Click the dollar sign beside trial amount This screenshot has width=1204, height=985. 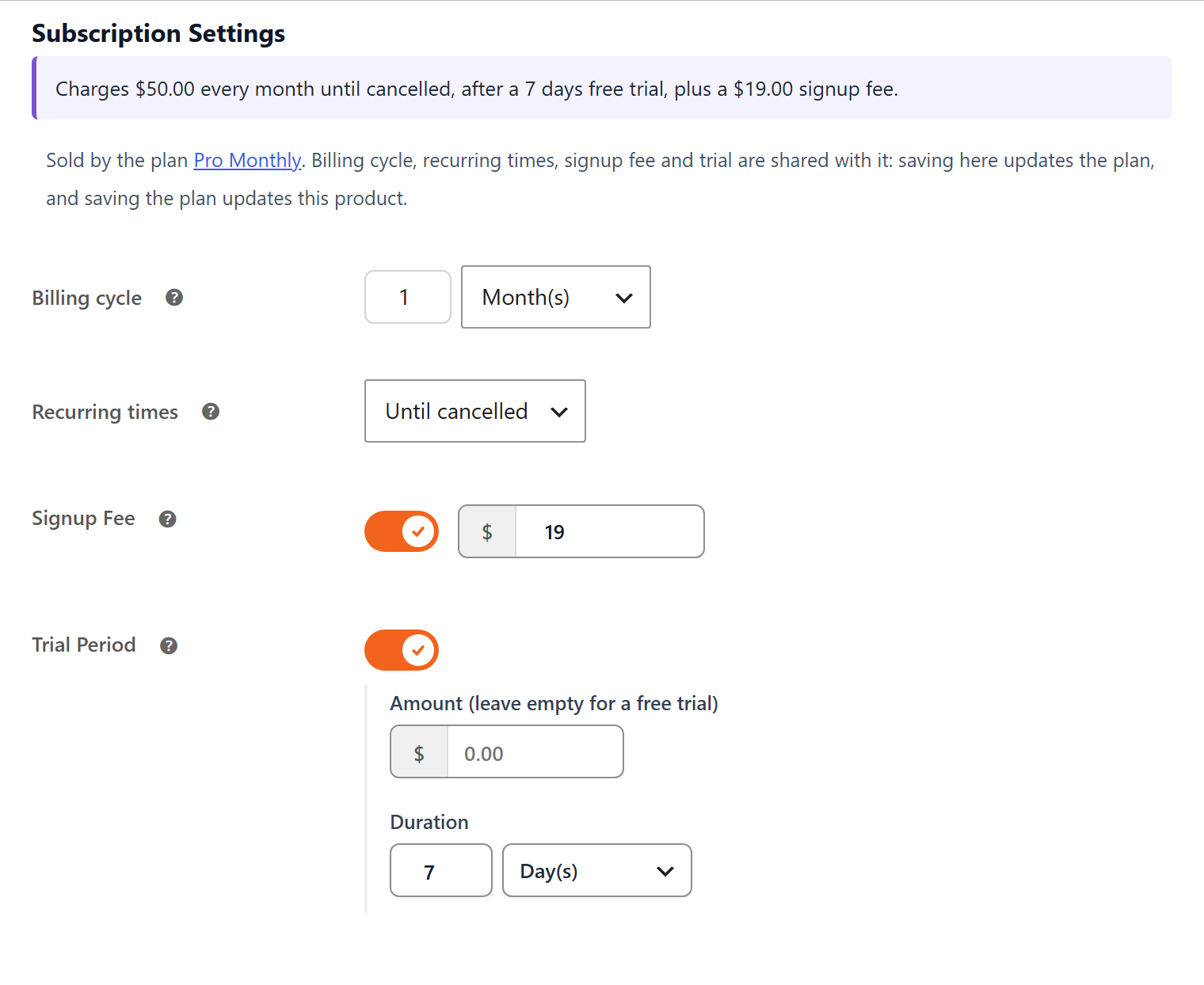(x=419, y=752)
